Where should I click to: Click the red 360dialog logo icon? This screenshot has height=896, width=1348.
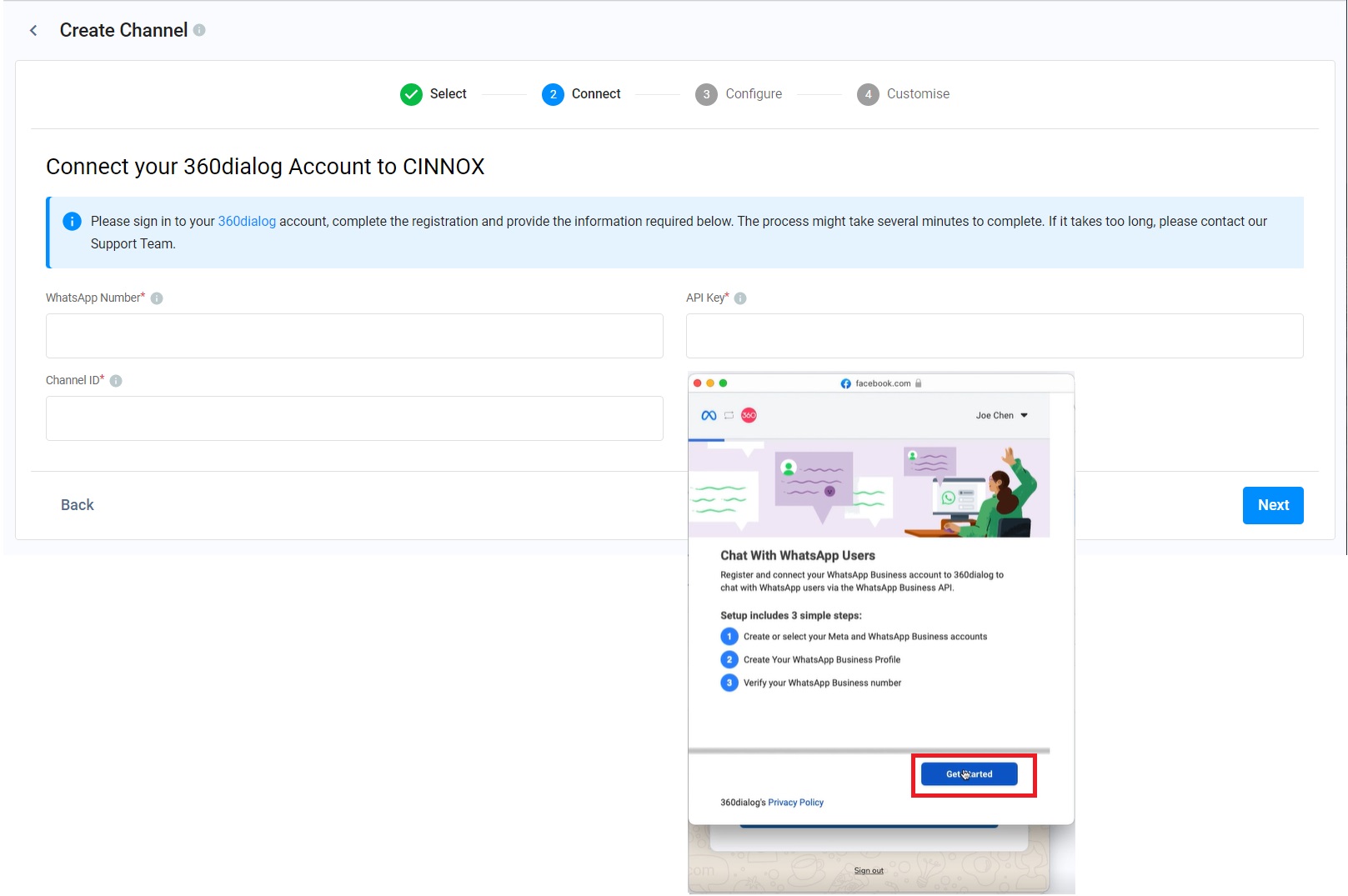point(749,415)
